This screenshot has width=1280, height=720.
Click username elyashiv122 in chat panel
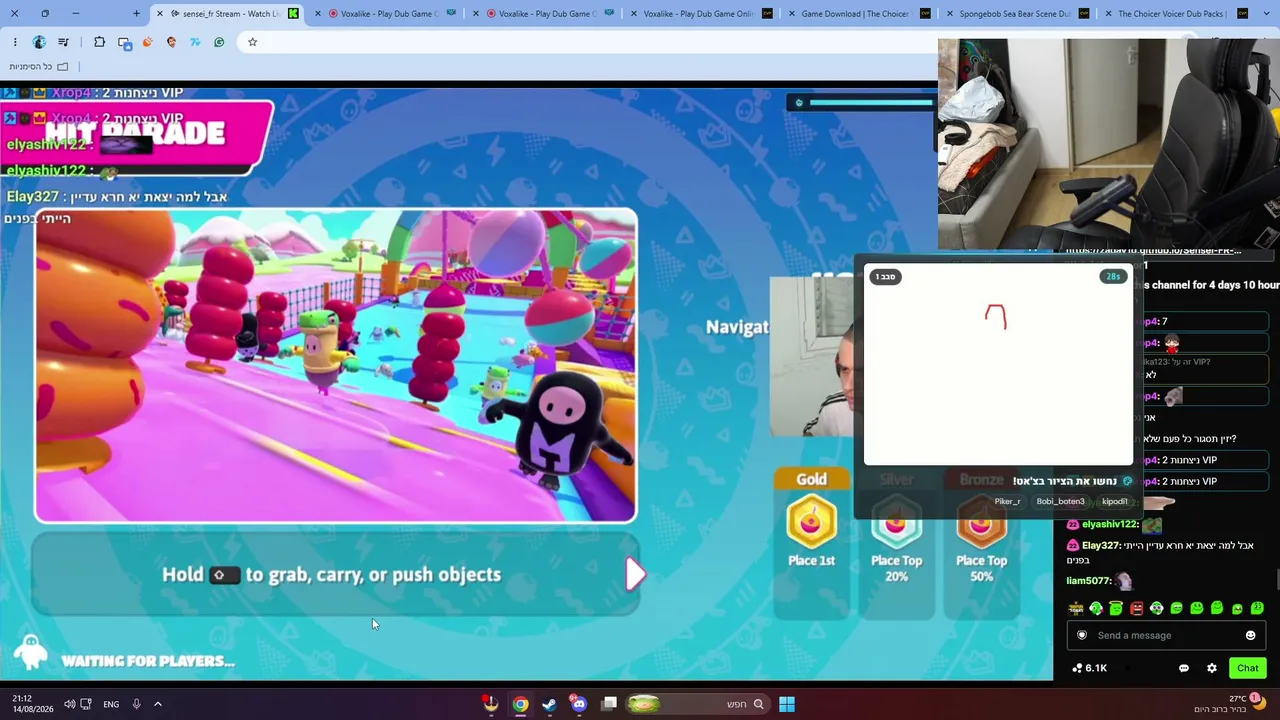(x=1110, y=524)
